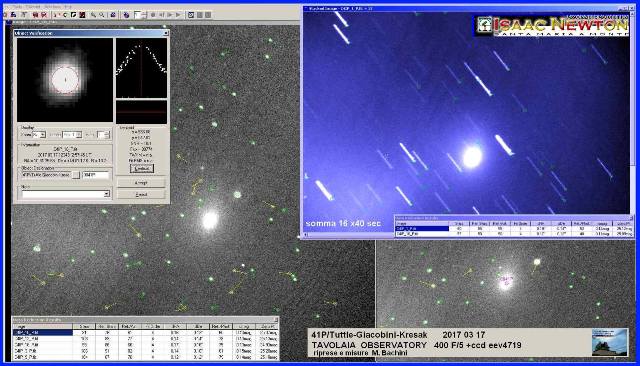The height and width of the screenshot is (366, 640).
Task: Click the Centroid button
Action: [x=142, y=169]
